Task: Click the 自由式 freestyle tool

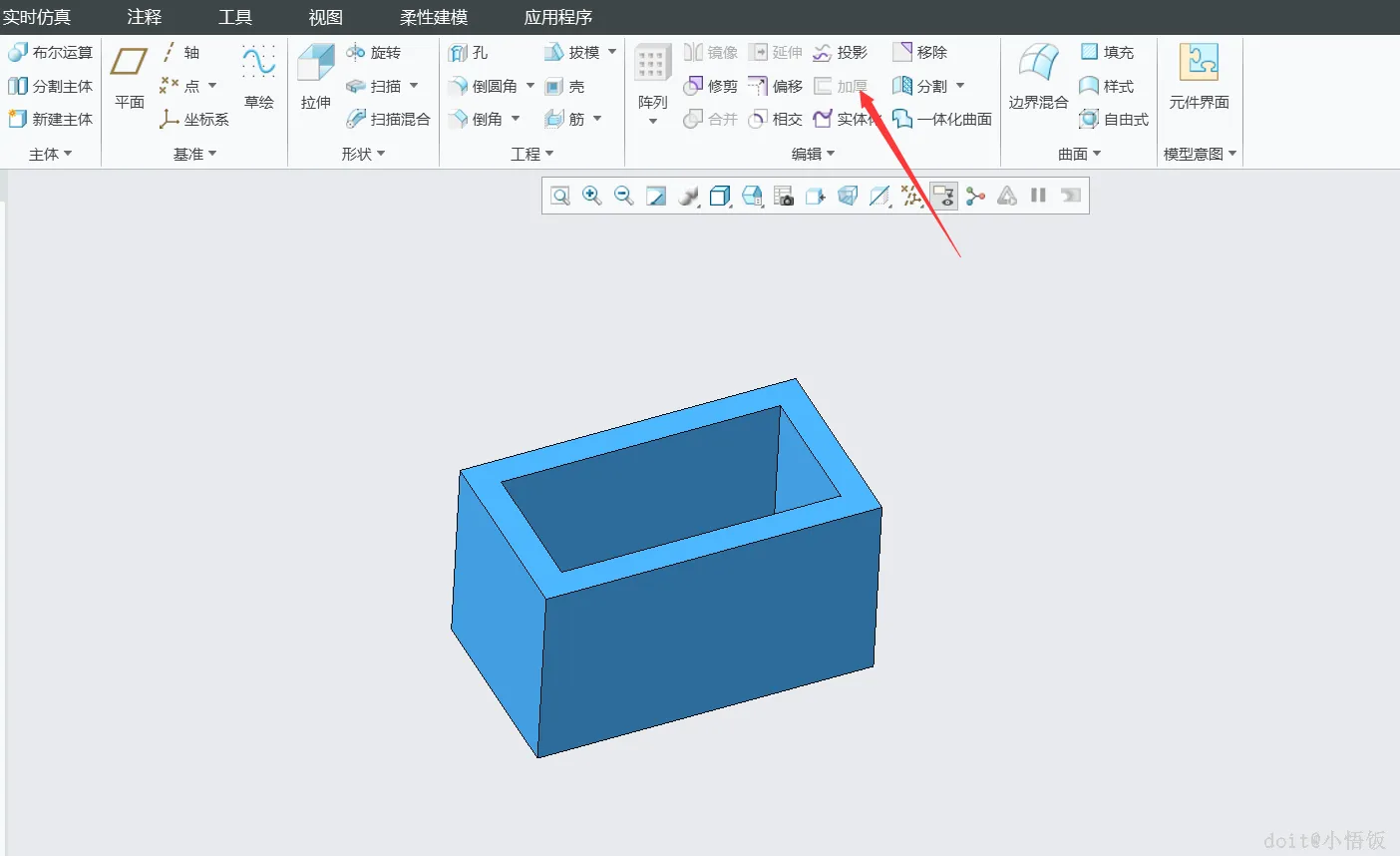Action: pyautogui.click(x=1114, y=119)
